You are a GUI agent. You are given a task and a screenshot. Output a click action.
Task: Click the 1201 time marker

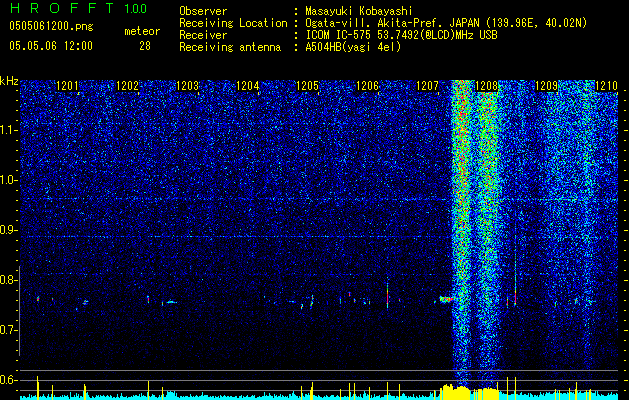67,86
